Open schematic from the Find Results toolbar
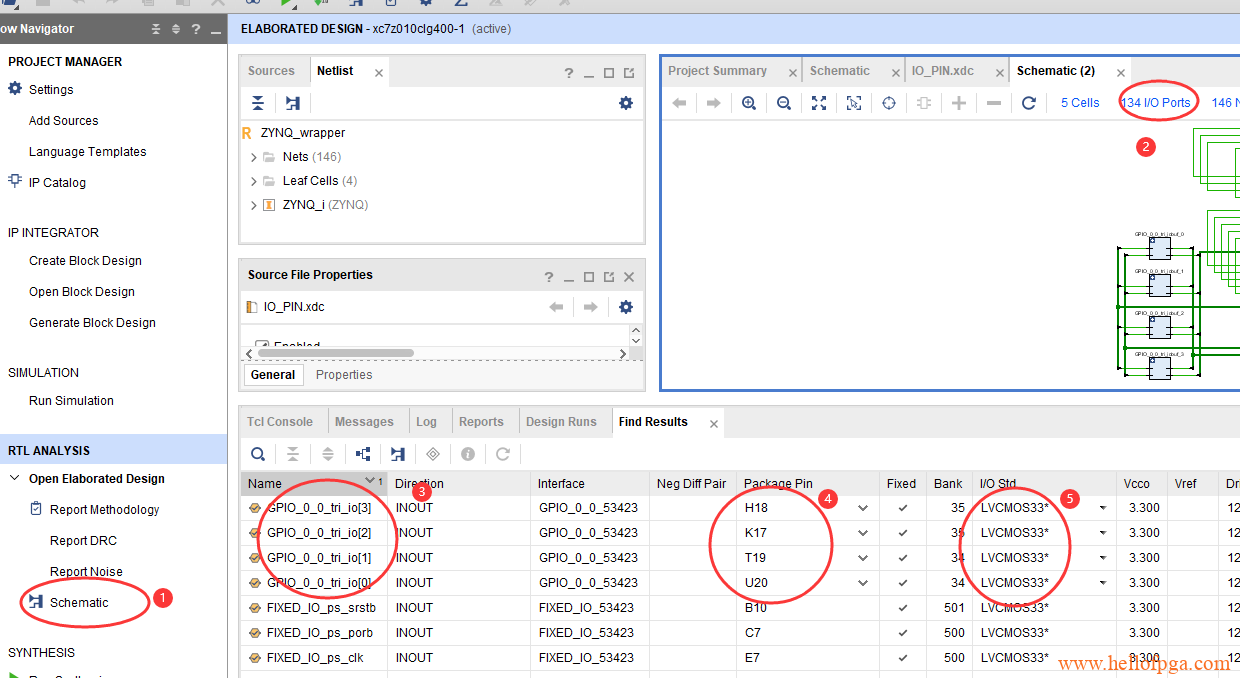Viewport: 1240px width, 678px height. pos(398,454)
